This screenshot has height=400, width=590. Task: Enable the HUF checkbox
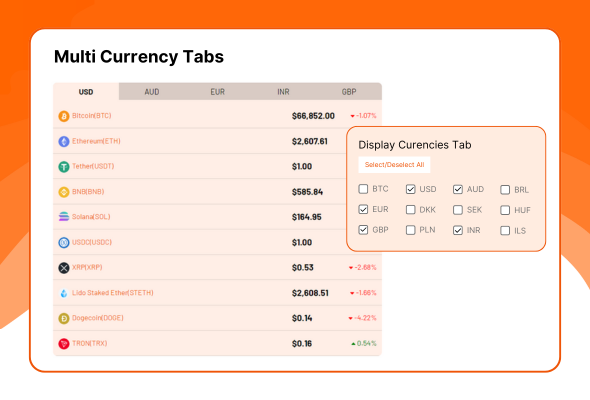coord(505,210)
